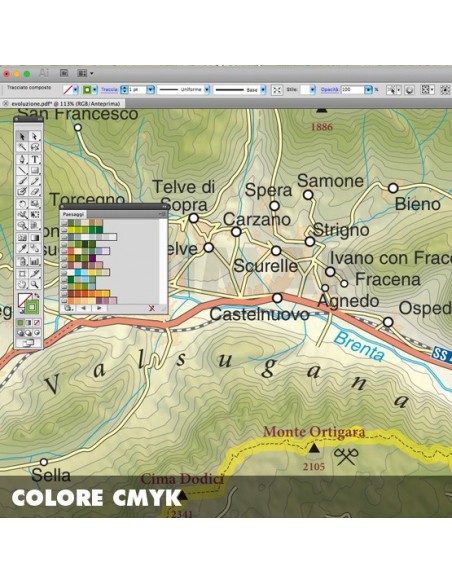Image resolution: width=452 pixels, height=584 pixels.
Task: Enable Draw Inside mode
Action: coord(37,333)
